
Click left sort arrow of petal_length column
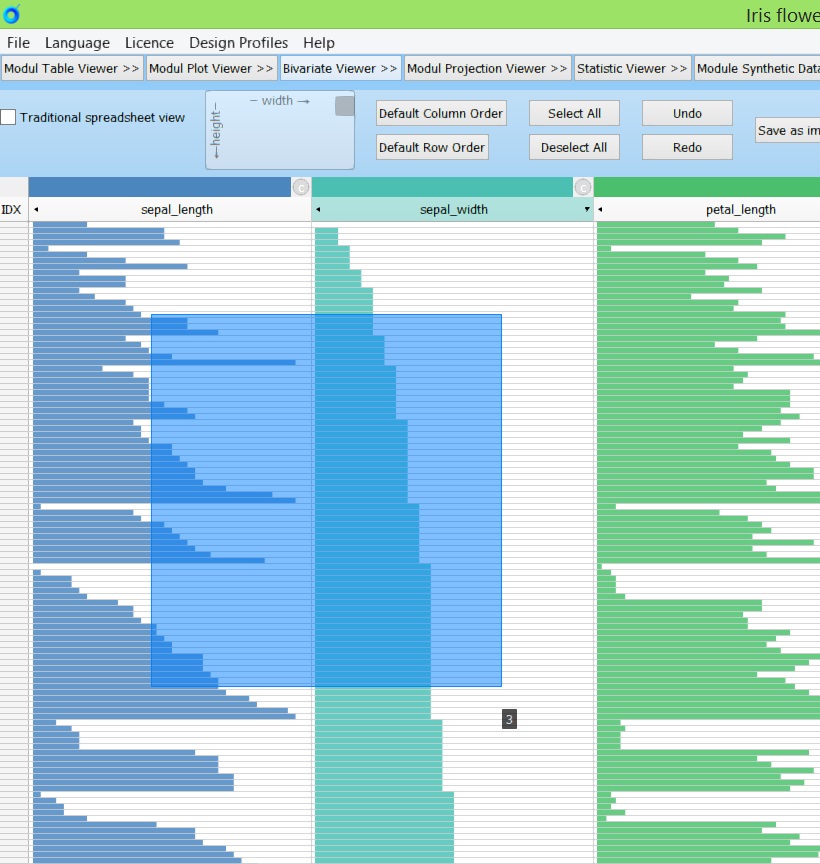601,210
